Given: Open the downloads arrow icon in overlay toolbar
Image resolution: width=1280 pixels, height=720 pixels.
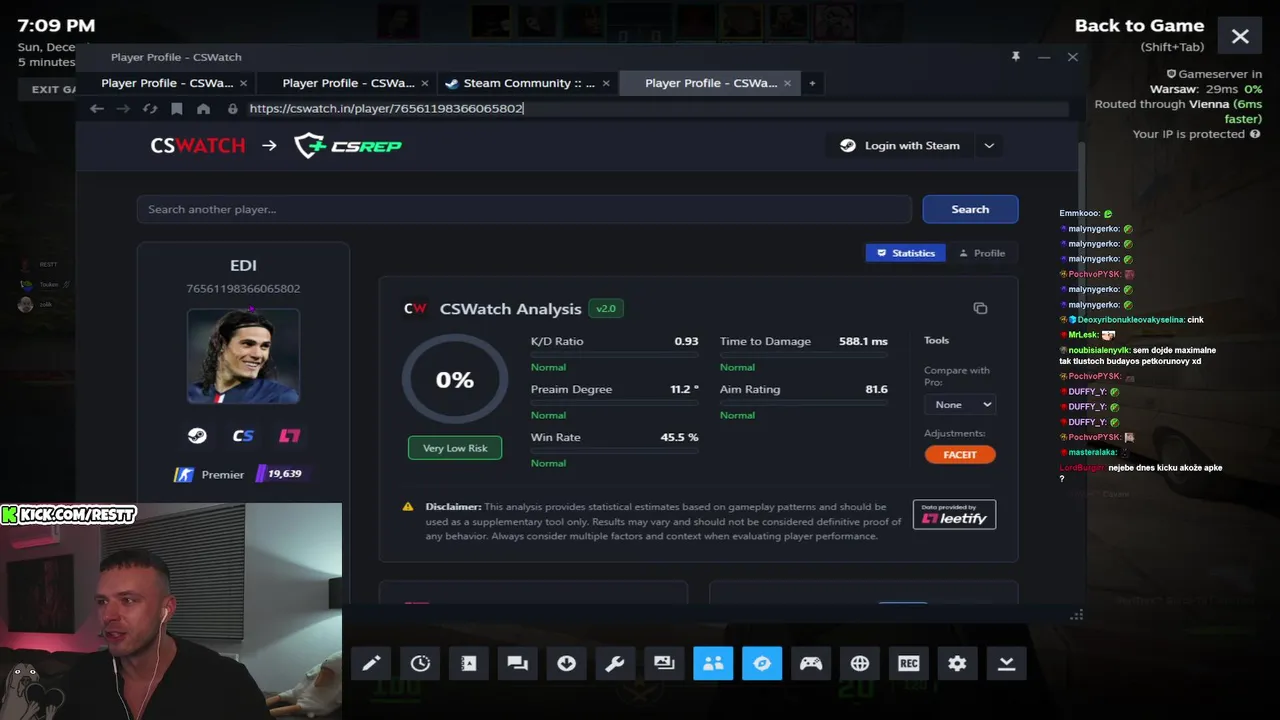Looking at the screenshot, I should (x=566, y=663).
